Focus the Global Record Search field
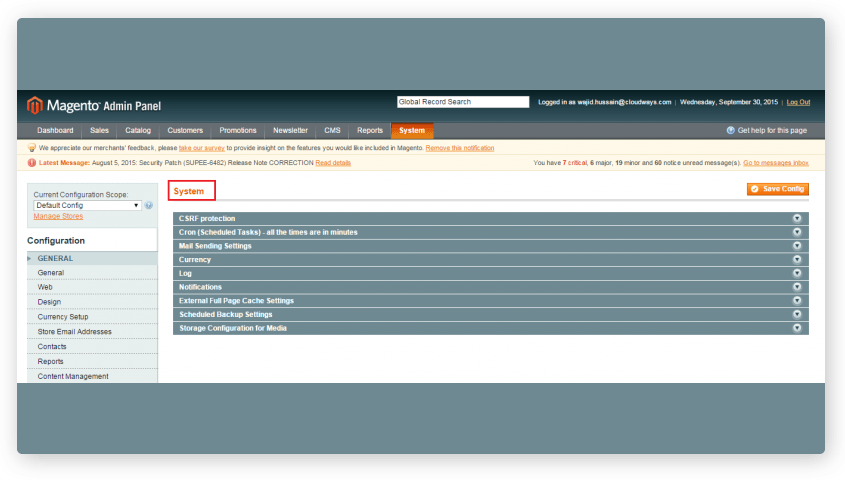Viewport: 845px width, 480px height. click(463, 102)
